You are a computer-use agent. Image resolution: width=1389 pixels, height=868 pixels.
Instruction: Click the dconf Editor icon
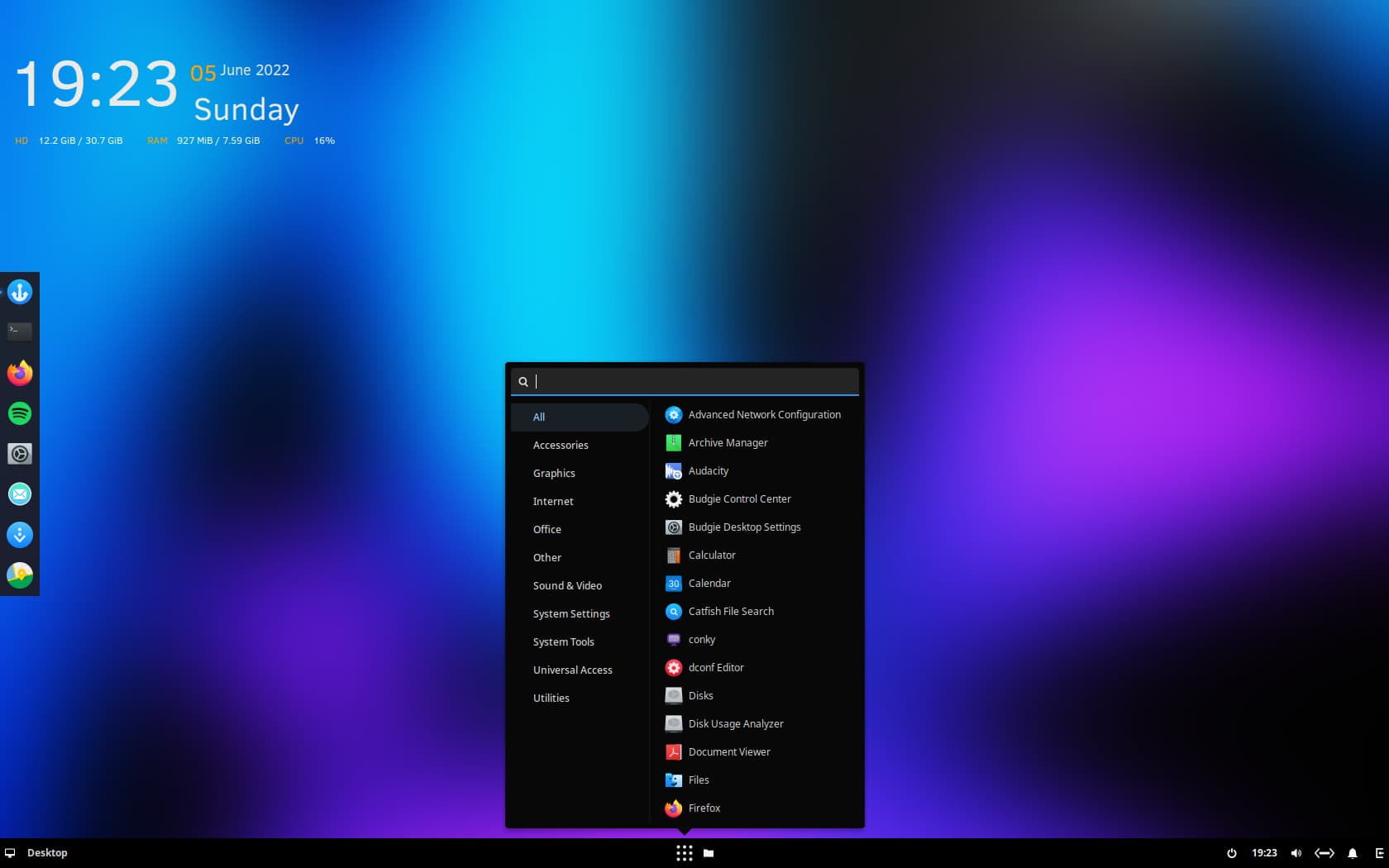coord(674,668)
